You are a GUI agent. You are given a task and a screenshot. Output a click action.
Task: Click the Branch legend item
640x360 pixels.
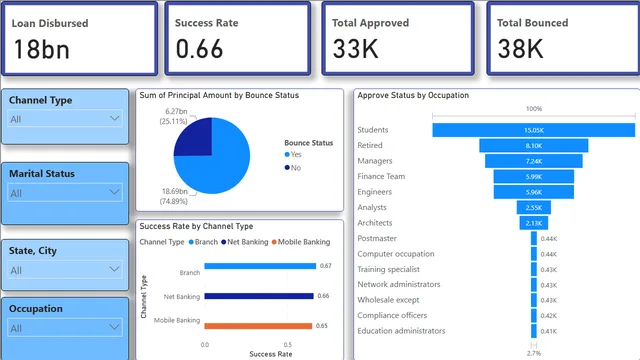coord(203,242)
